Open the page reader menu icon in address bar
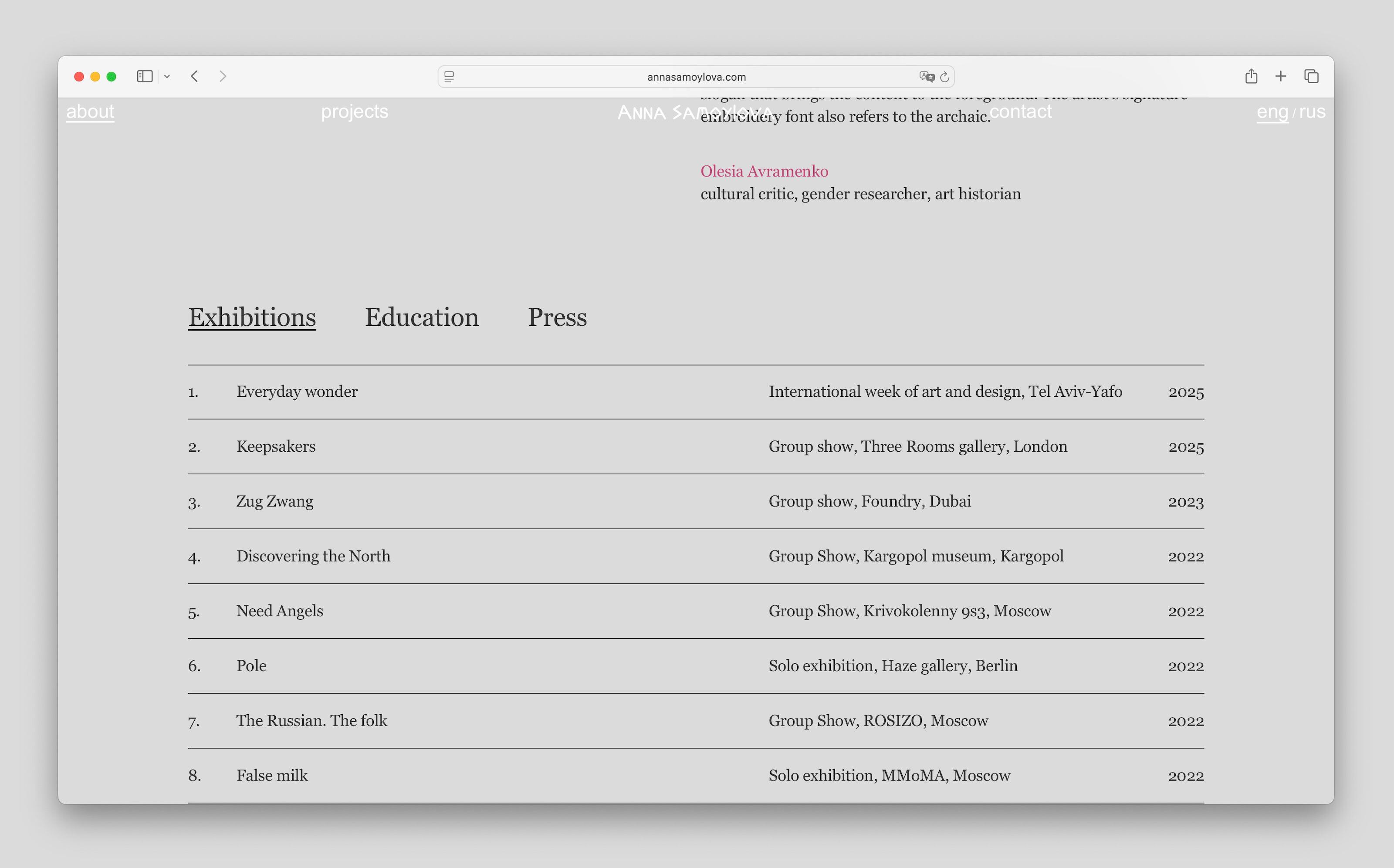 pyautogui.click(x=449, y=76)
